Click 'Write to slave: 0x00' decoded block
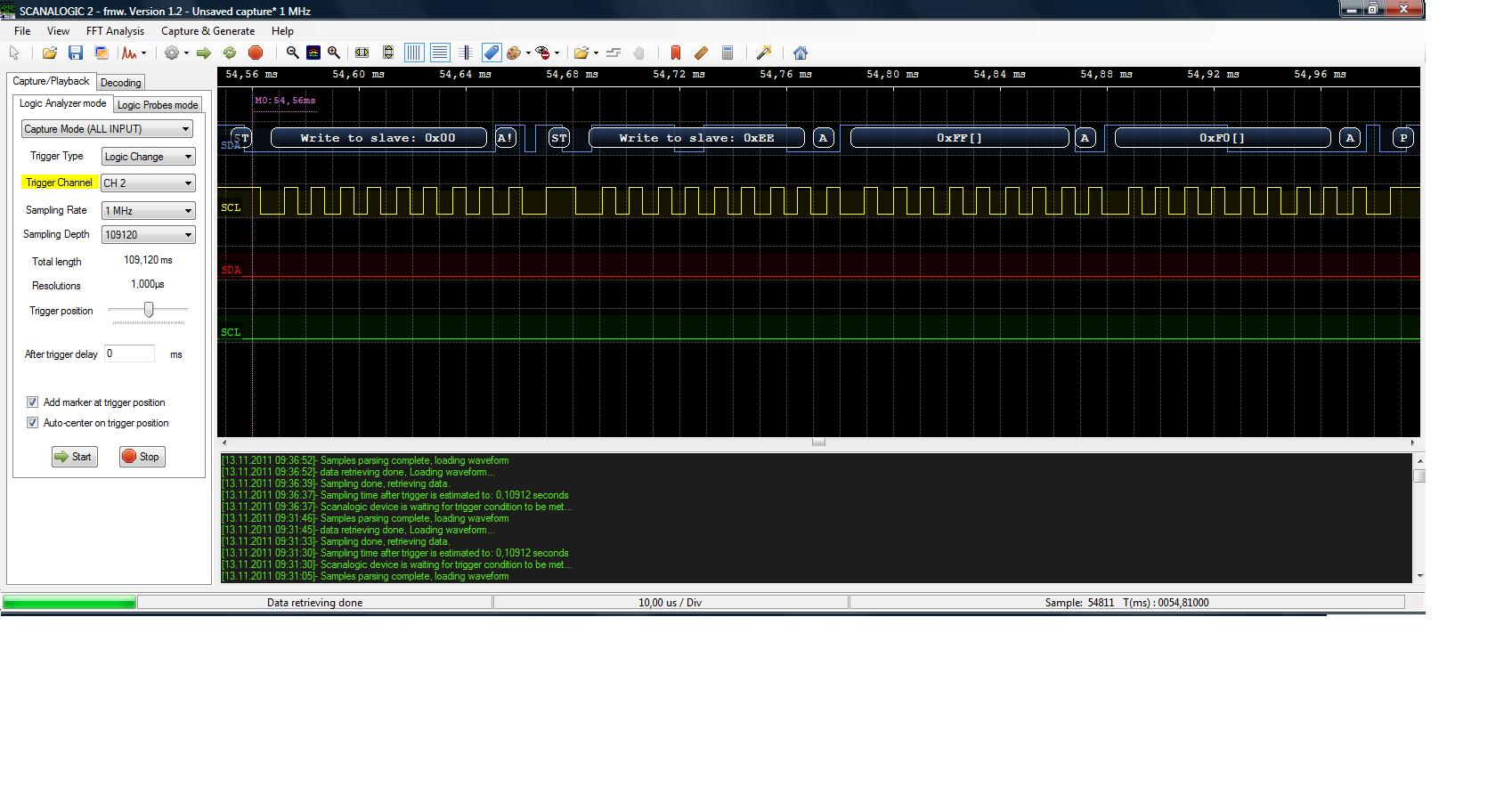The image size is (1504, 812). [378, 138]
